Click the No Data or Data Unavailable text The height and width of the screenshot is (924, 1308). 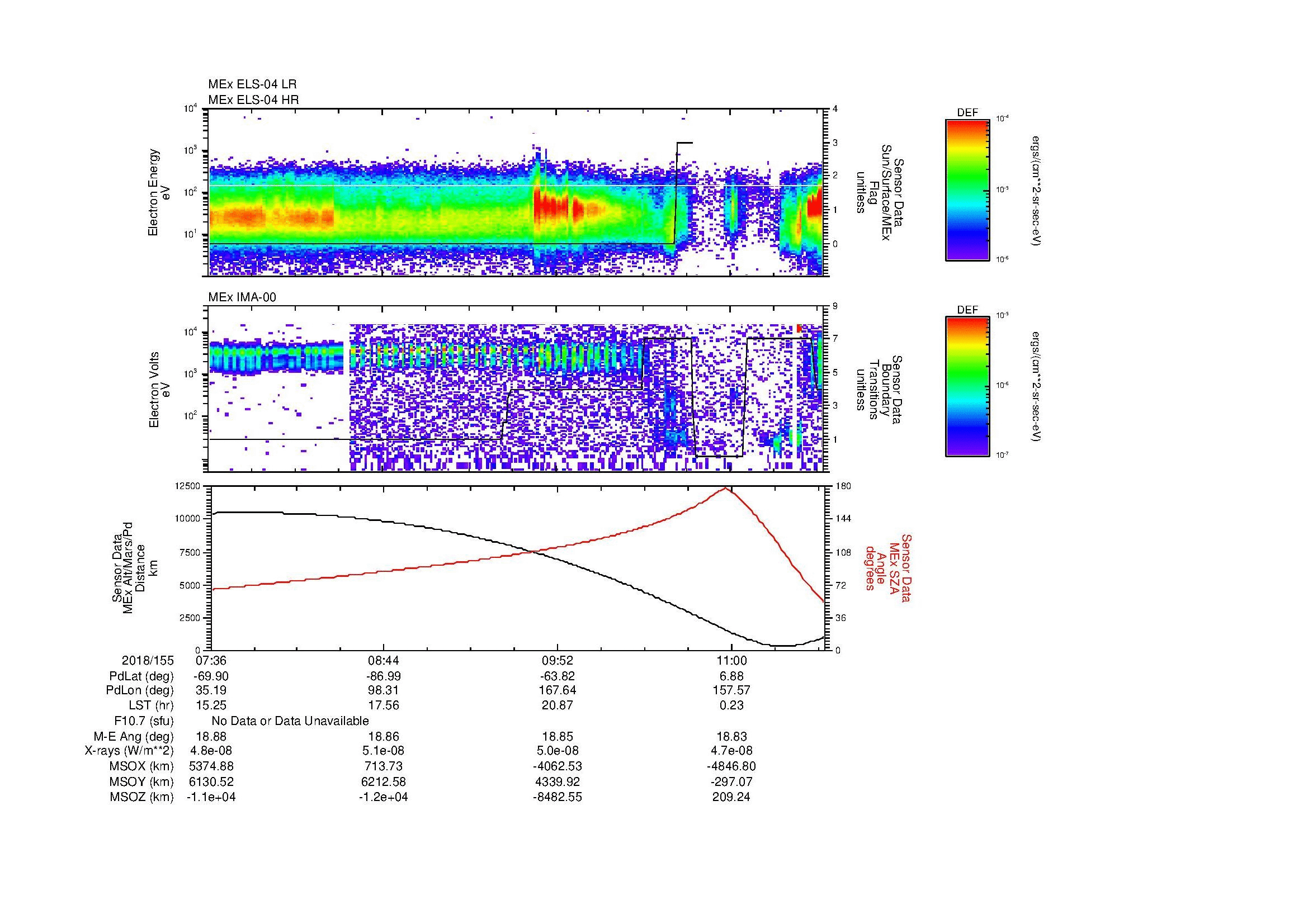click(x=290, y=721)
